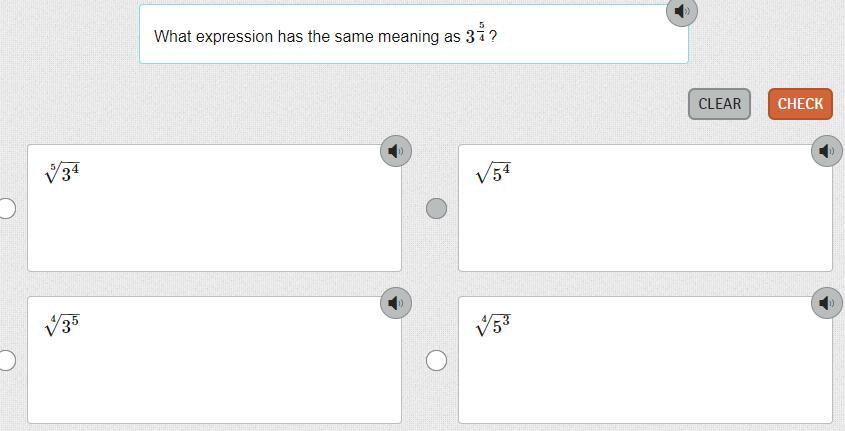Viewport: 845px width, 431px height.
Task: Select radio button for fifth root of 3^4
Action: (x=6, y=208)
